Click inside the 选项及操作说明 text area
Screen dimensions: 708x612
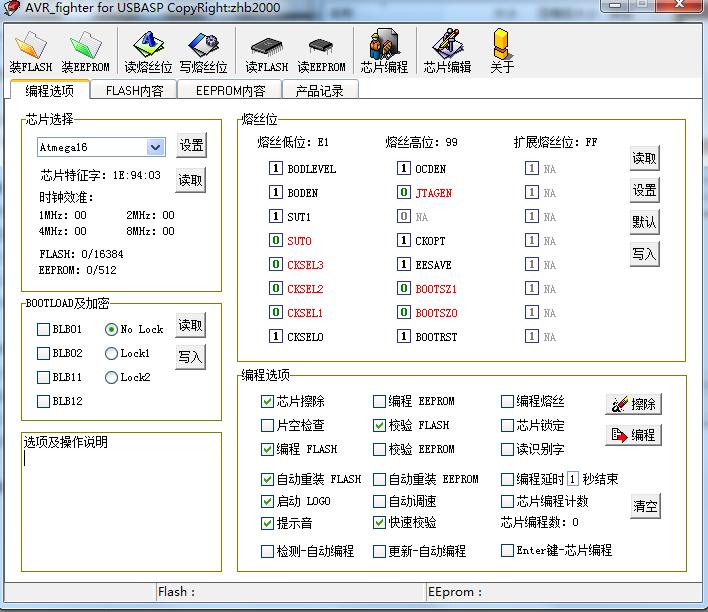120,500
